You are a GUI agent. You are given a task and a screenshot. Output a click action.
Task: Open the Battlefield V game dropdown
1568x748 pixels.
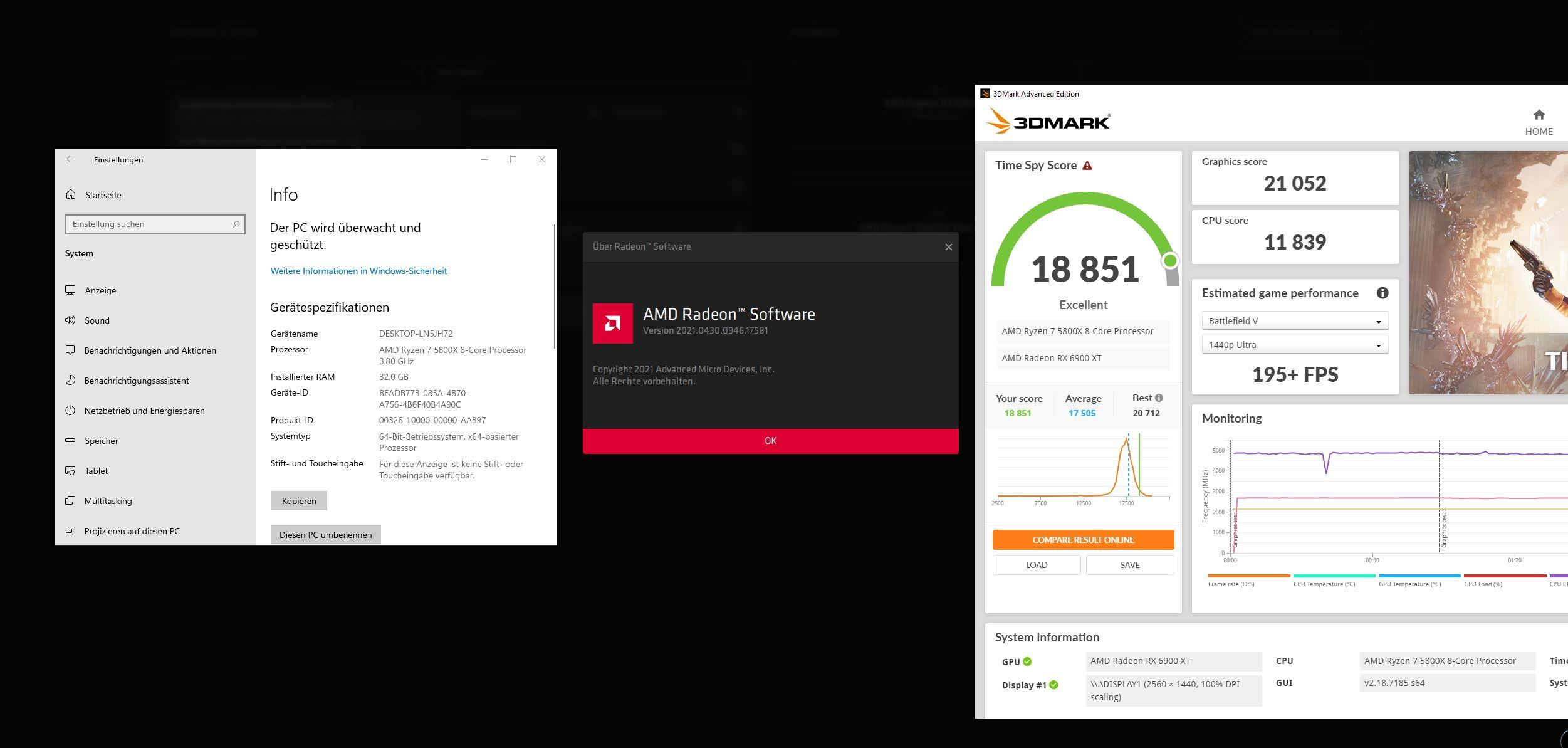pos(1294,321)
